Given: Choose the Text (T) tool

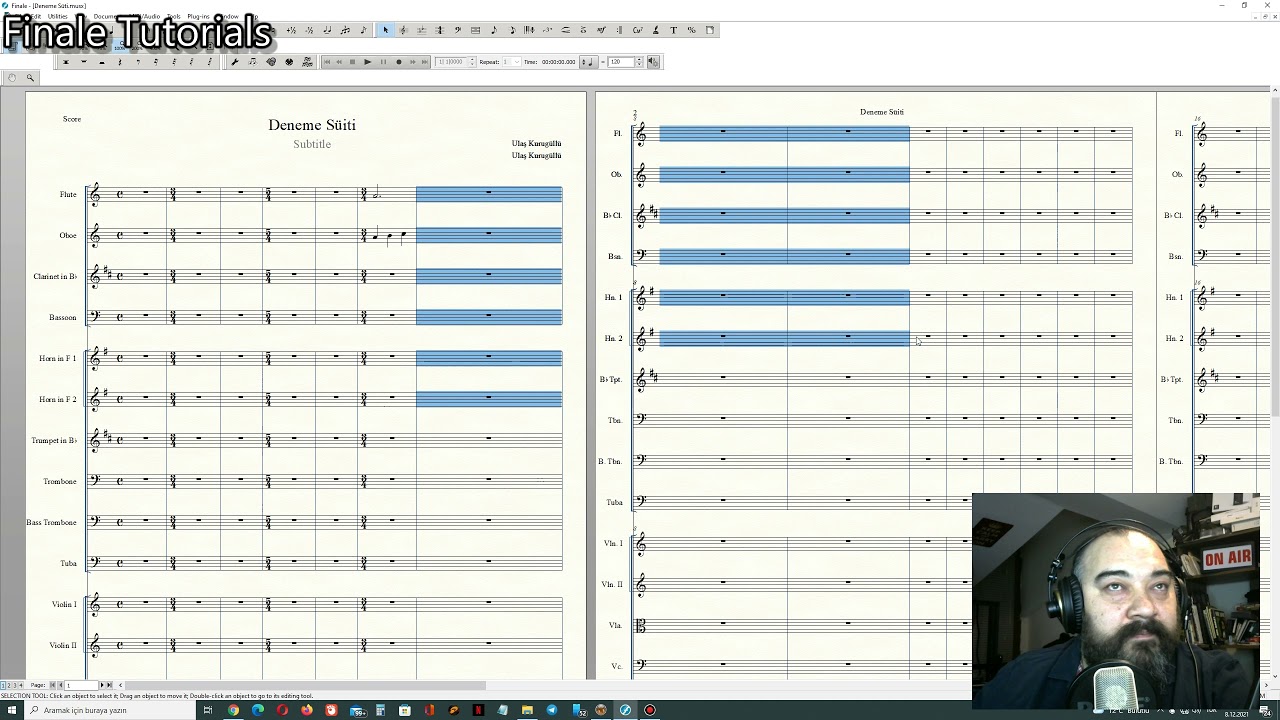Looking at the screenshot, I should (x=673, y=30).
